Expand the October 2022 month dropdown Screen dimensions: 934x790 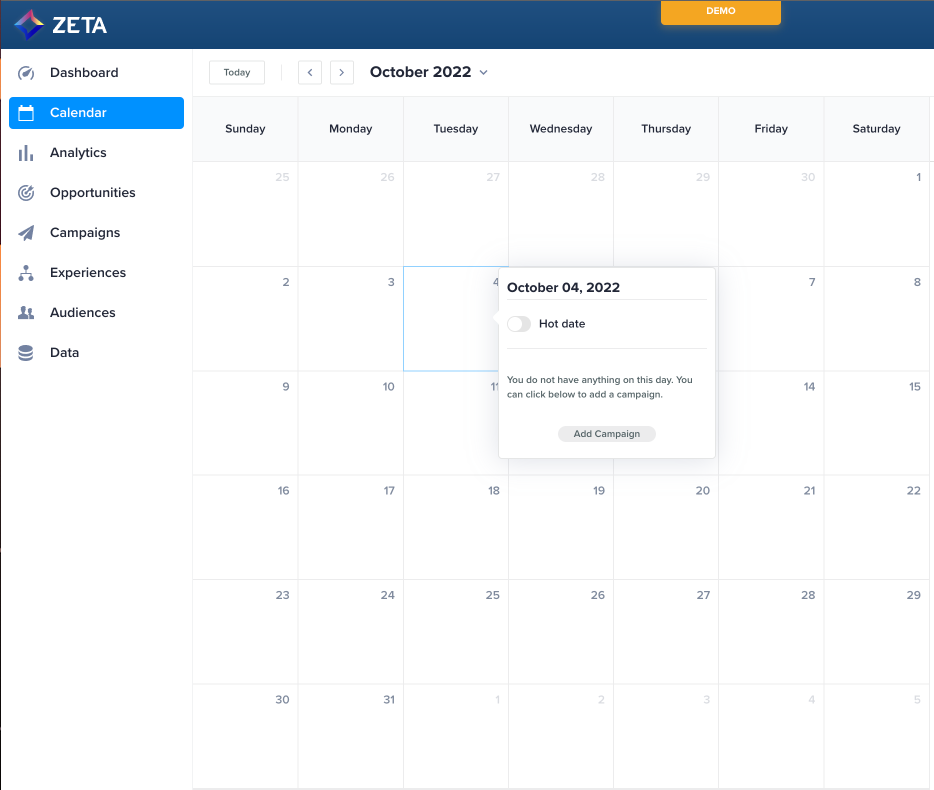(x=484, y=72)
